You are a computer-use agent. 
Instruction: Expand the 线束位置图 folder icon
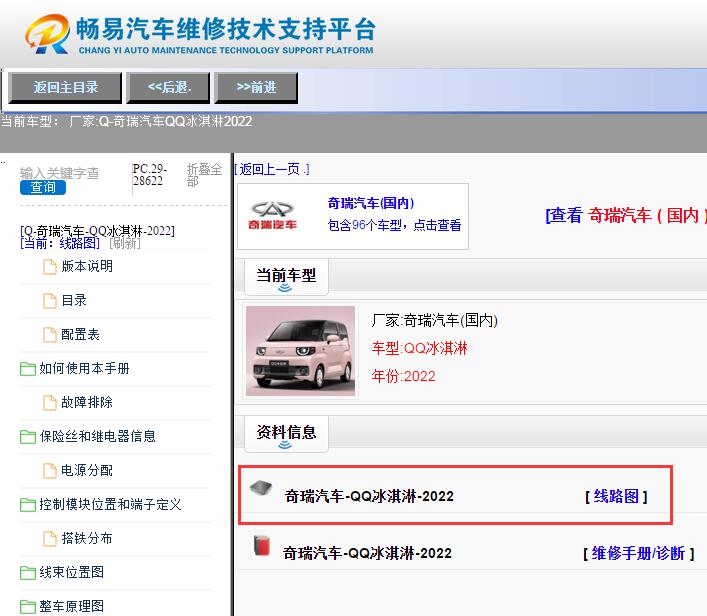tap(28, 573)
